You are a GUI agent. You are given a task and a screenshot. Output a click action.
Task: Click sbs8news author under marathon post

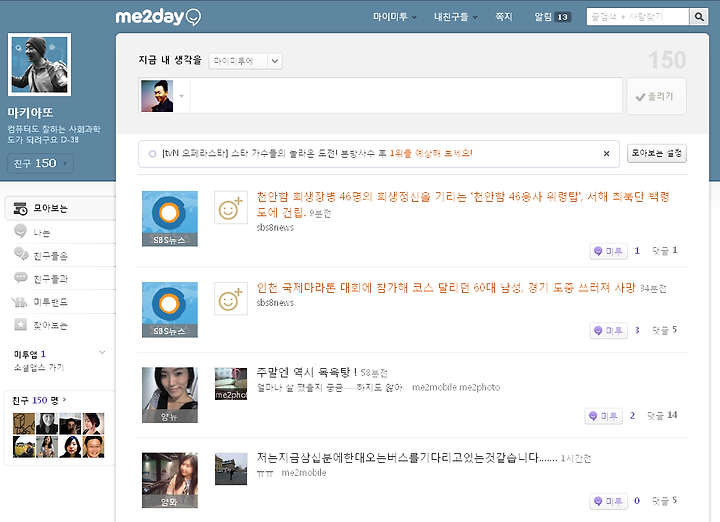275,303
